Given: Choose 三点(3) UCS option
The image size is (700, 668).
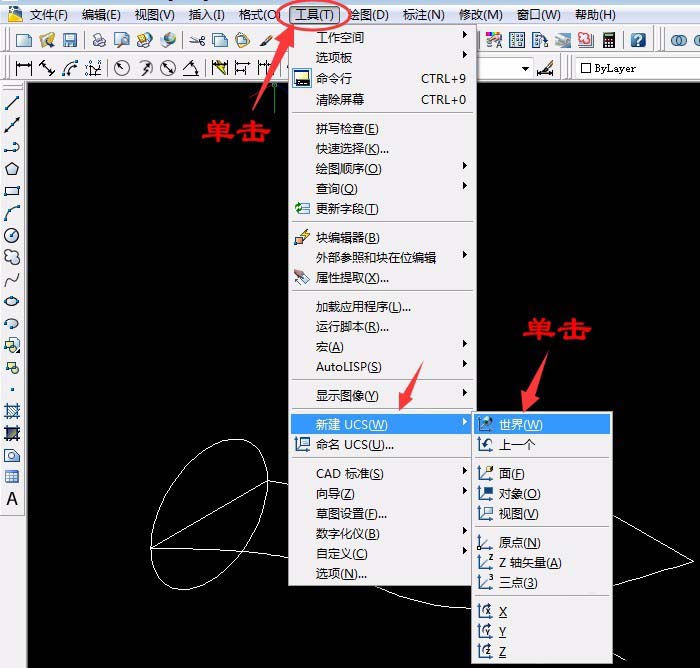Looking at the screenshot, I should pos(542,583).
